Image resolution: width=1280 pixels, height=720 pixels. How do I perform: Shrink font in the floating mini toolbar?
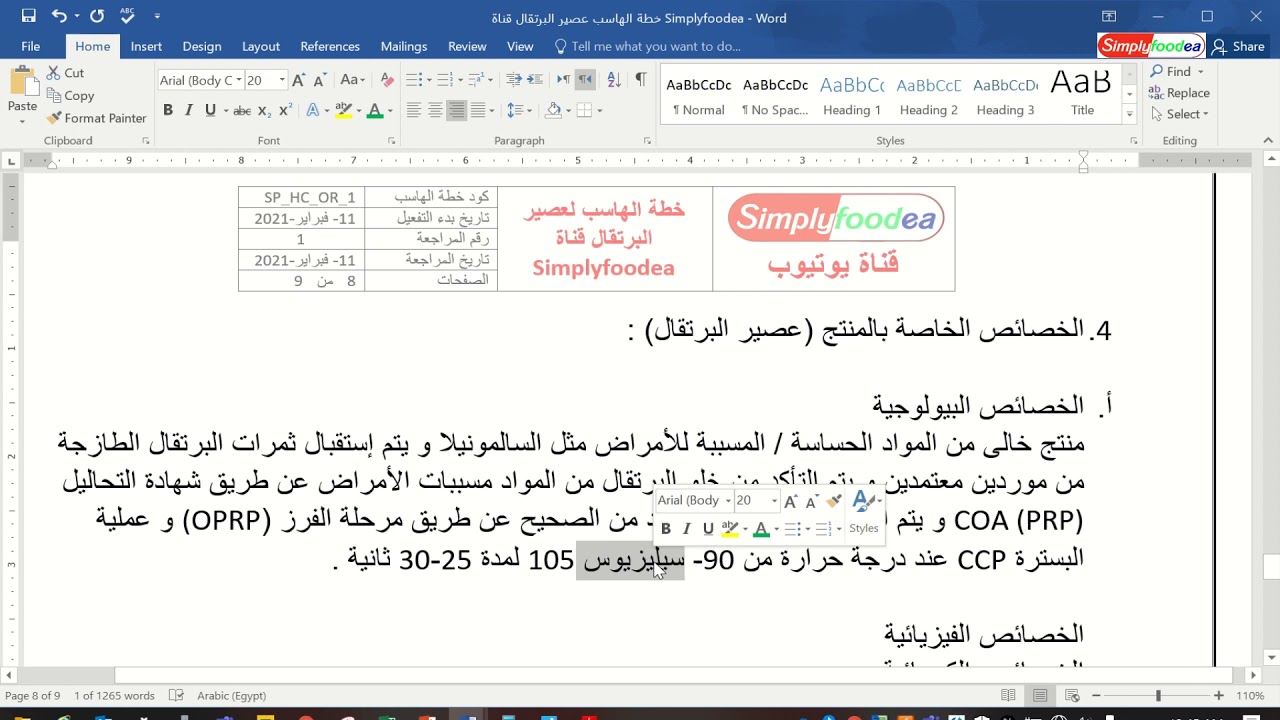[812, 501]
